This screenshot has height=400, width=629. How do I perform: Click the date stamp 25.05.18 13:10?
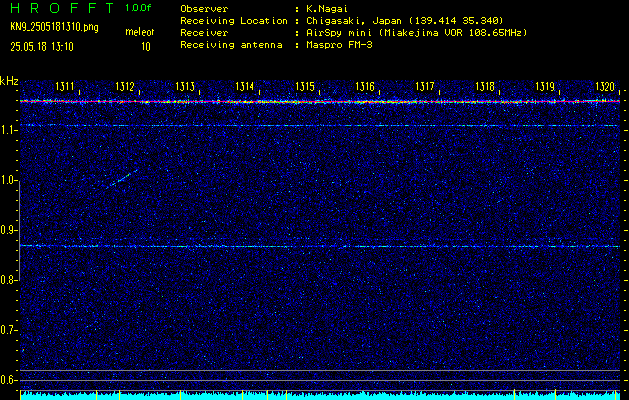click(x=42, y=47)
